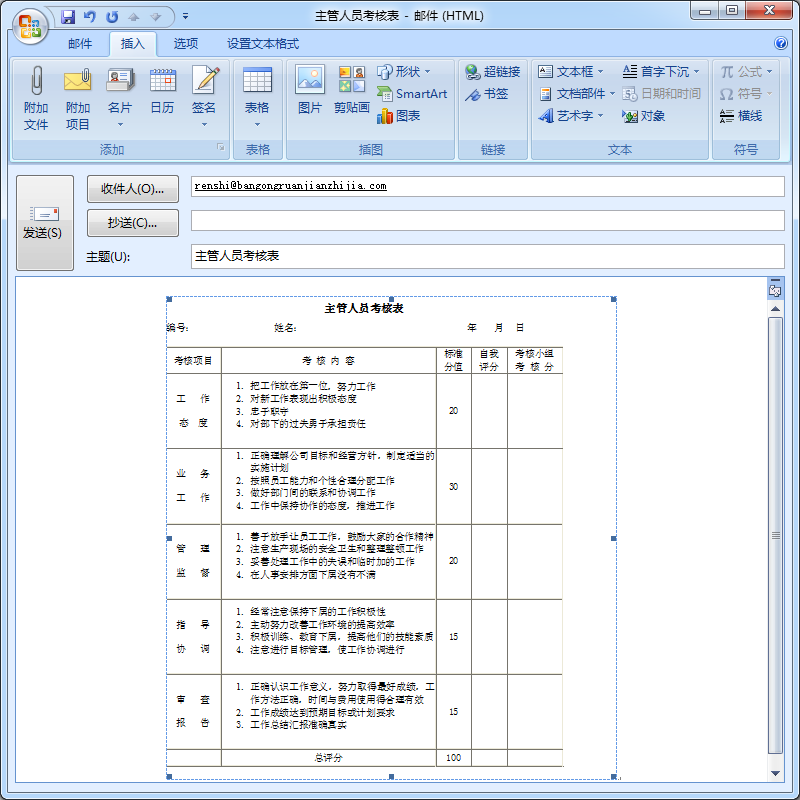
Task: Insert a chart with 图表
Action: click(399, 116)
